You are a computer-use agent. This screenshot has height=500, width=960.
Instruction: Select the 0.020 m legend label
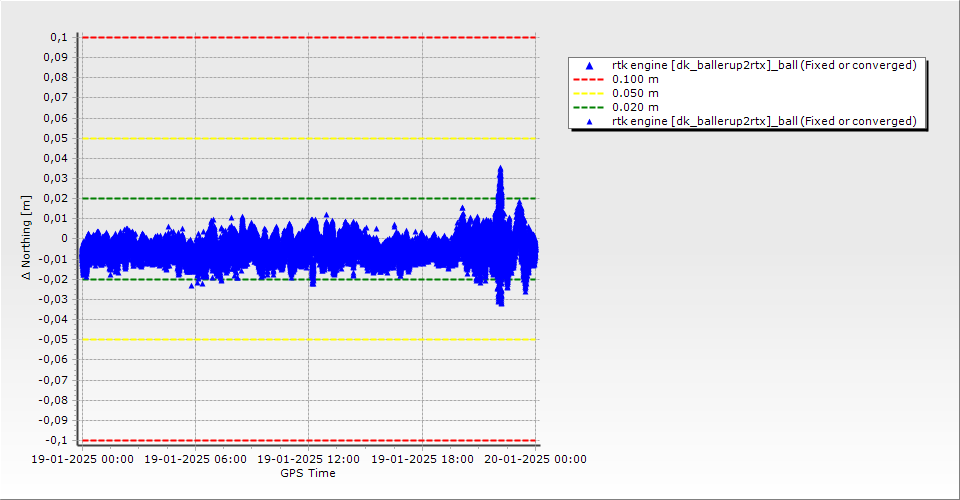tap(635, 108)
